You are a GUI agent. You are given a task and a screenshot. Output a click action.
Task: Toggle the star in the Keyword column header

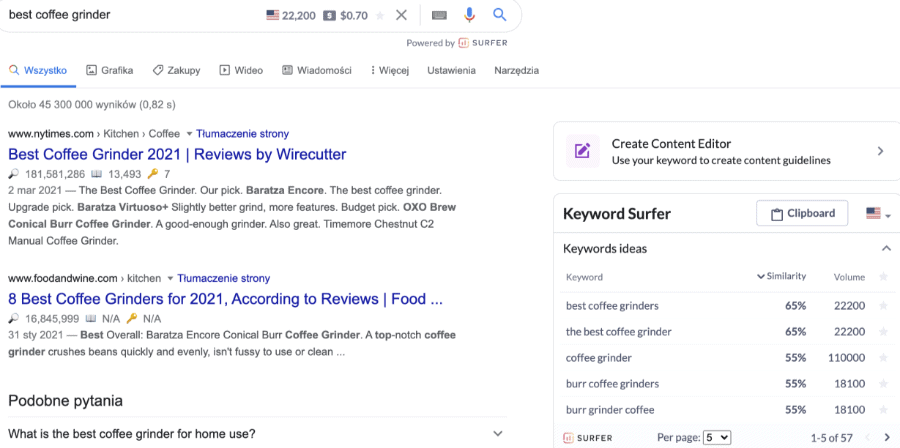[x=883, y=277]
